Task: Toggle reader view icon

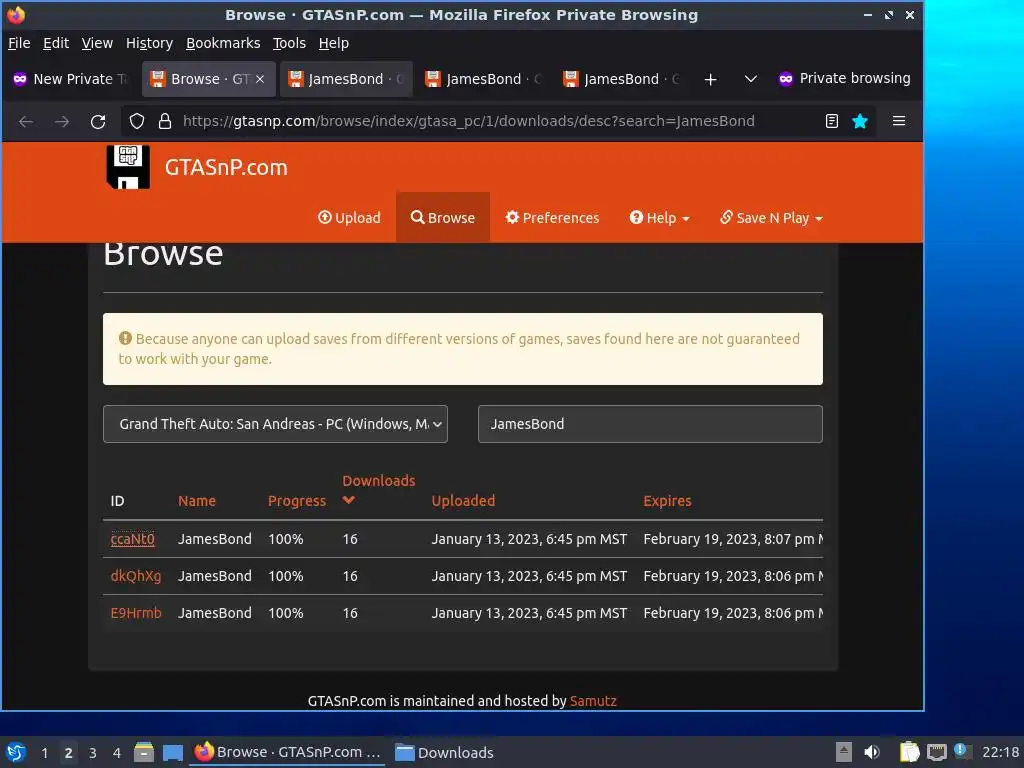Action: (831, 121)
